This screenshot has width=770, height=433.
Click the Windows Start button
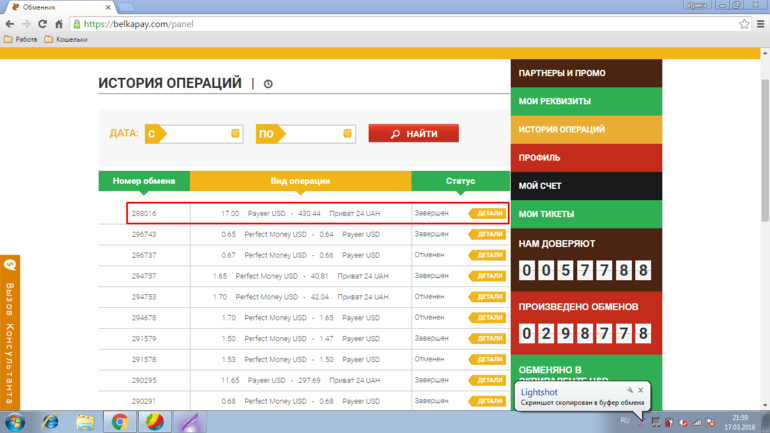click(x=15, y=421)
